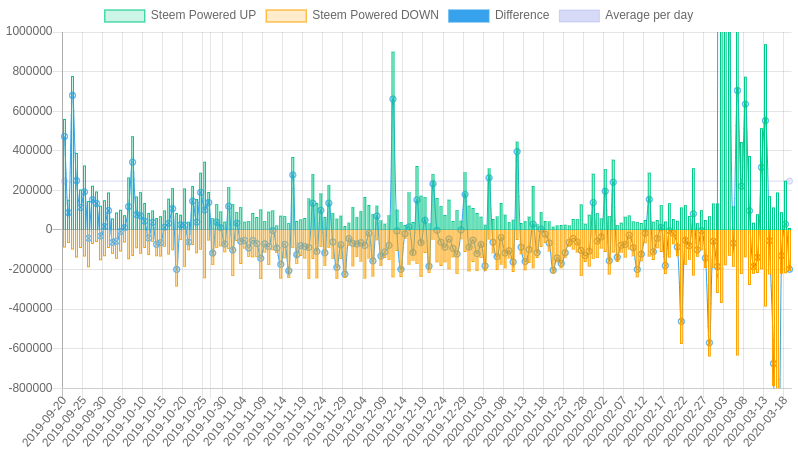Click the Average per day legend swatch

[579, 16]
